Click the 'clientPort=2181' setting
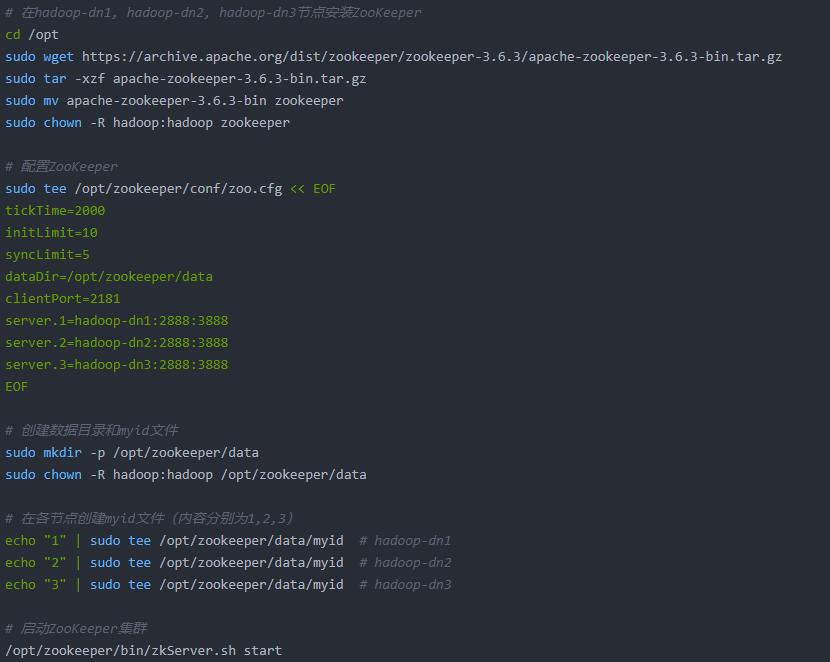 (63, 299)
